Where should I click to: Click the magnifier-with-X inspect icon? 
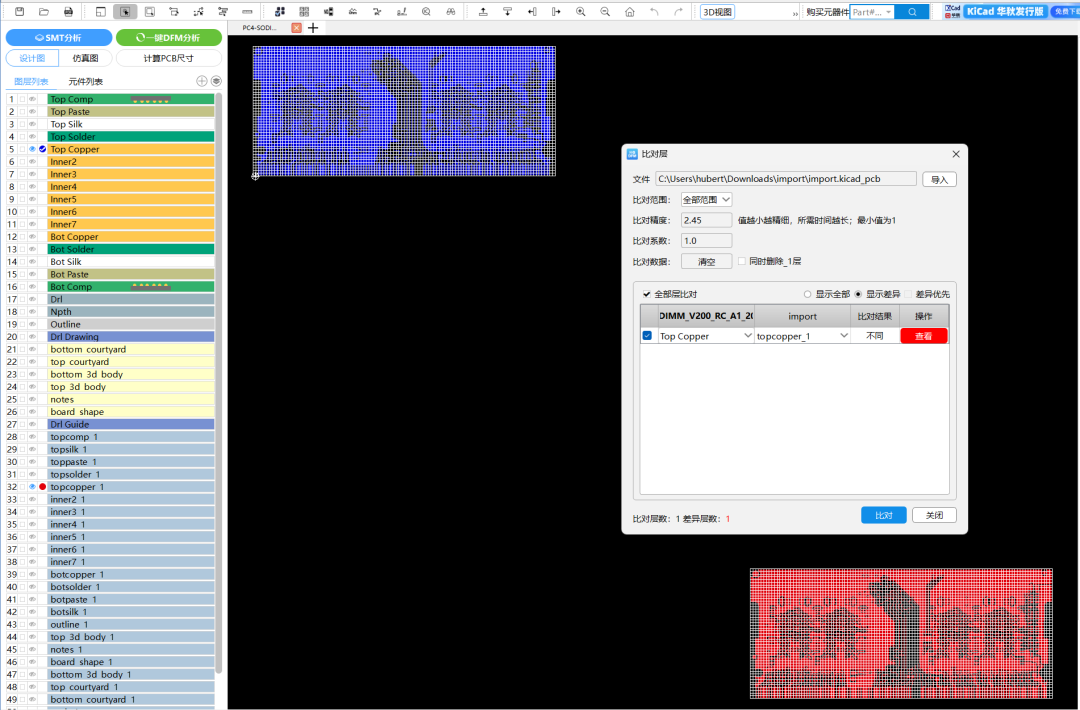426,12
